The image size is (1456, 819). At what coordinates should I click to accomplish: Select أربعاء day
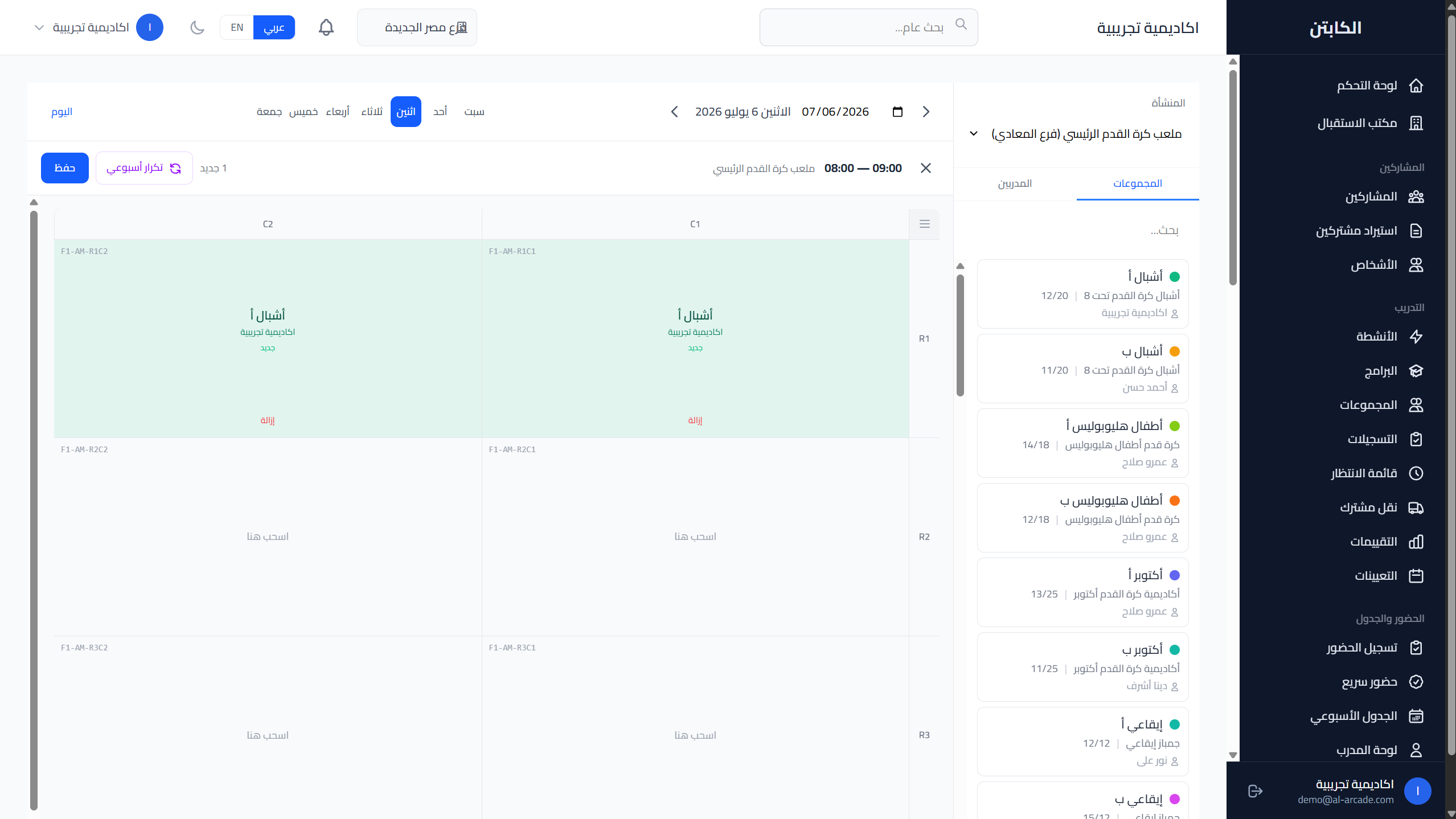[x=337, y=112]
